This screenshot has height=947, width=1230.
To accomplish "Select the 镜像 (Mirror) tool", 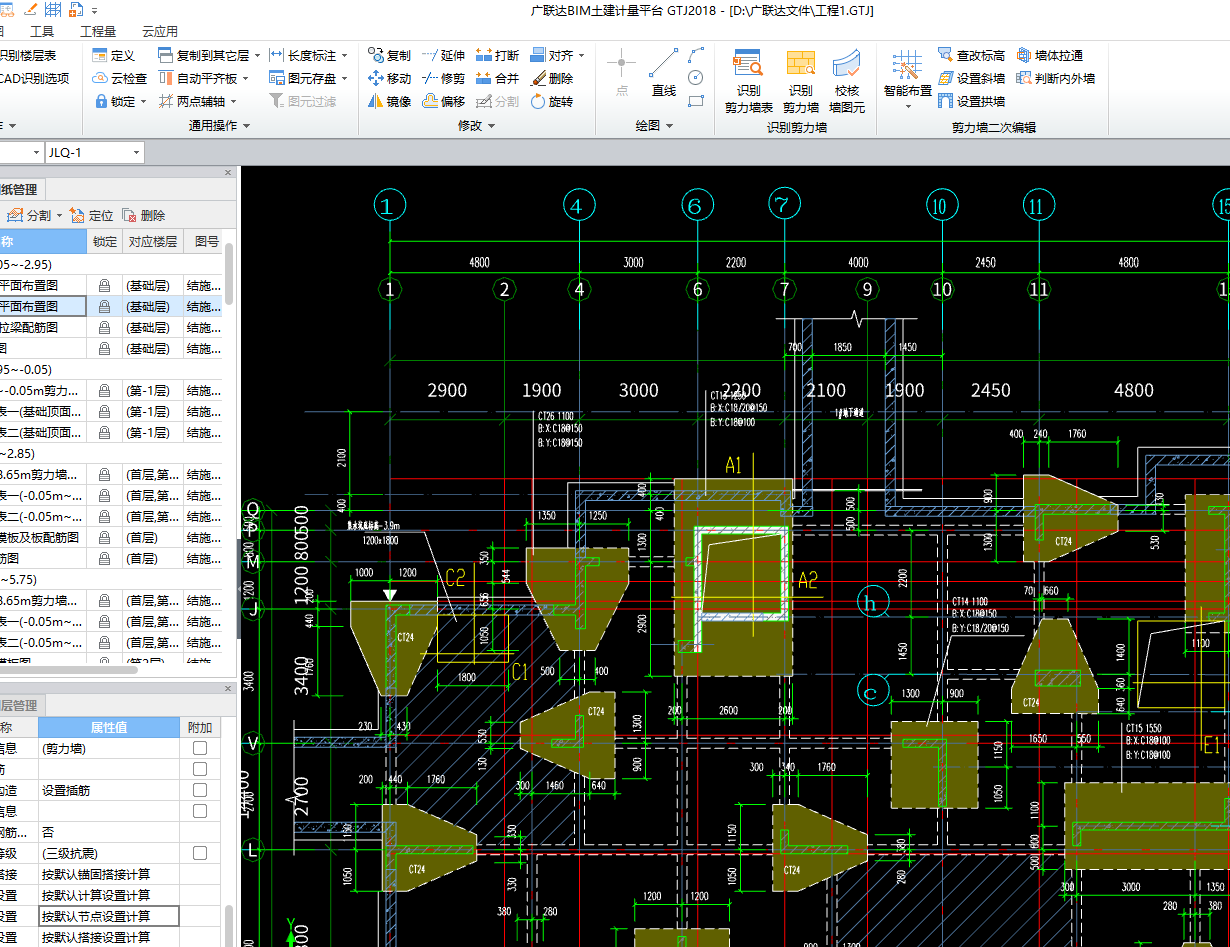I will (x=389, y=101).
